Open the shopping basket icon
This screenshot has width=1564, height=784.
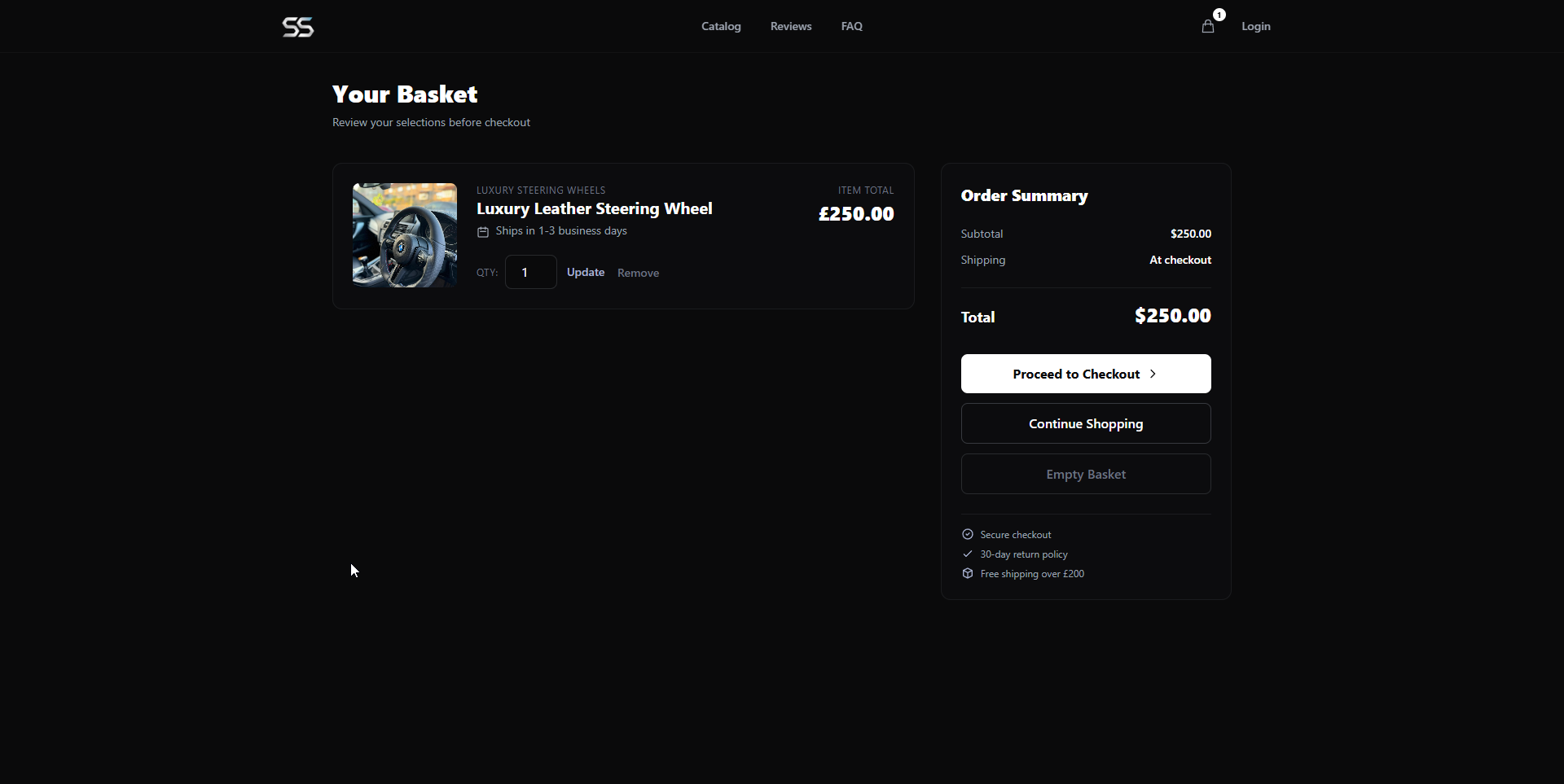pos(1207,27)
